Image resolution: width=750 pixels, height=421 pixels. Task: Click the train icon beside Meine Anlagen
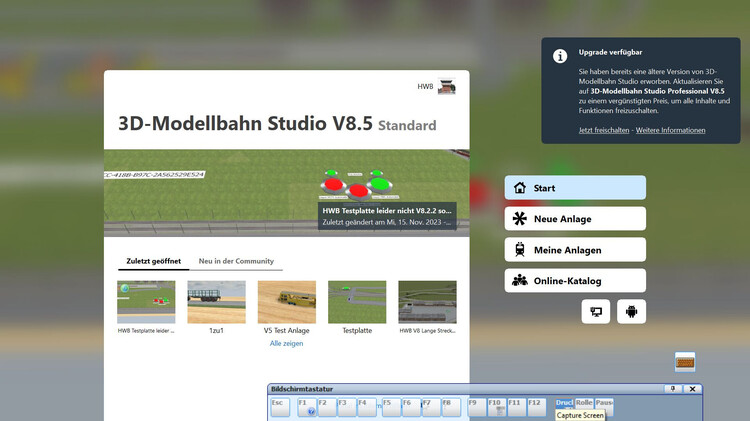(x=519, y=250)
